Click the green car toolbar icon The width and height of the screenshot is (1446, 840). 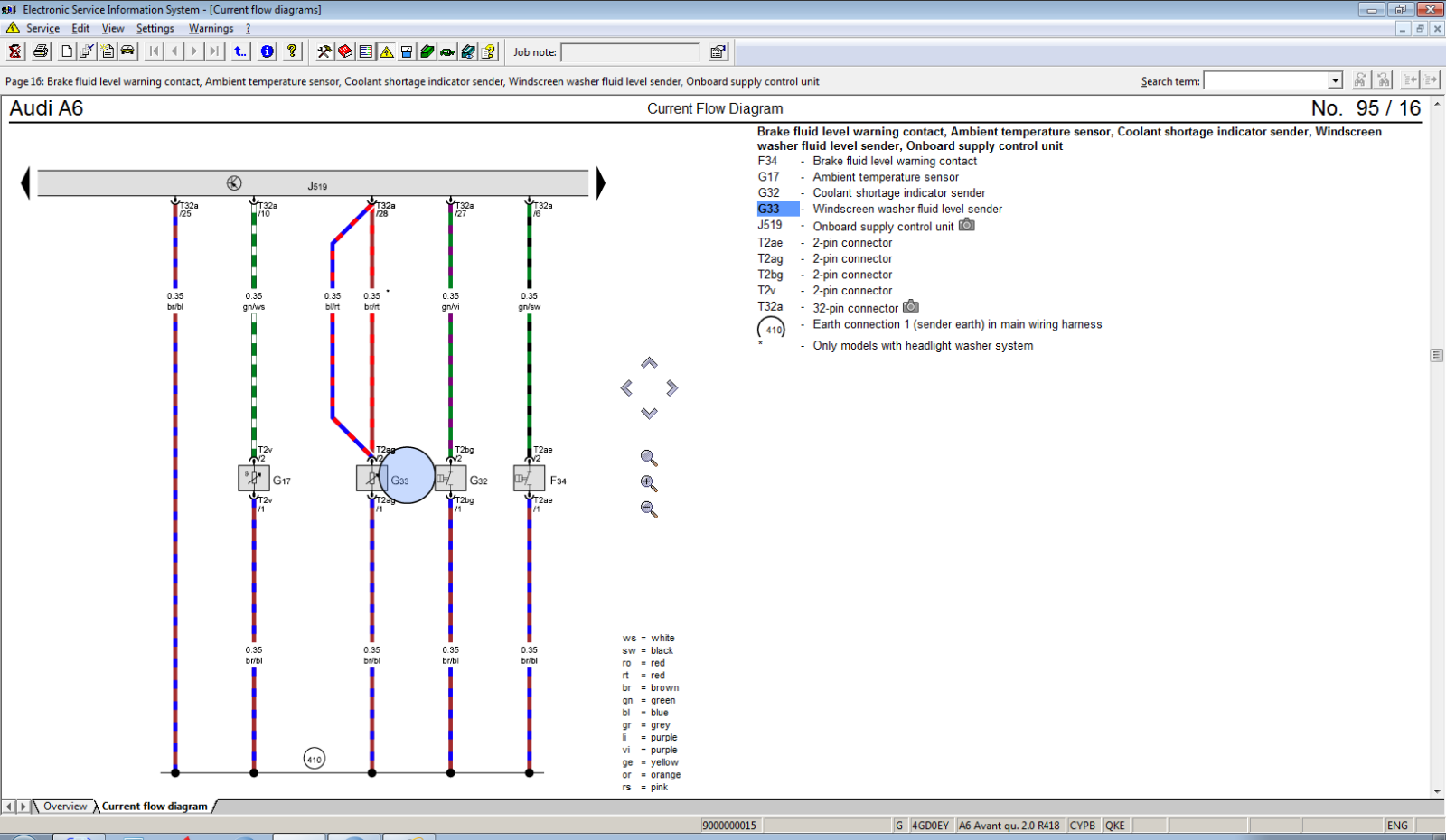pos(447,51)
